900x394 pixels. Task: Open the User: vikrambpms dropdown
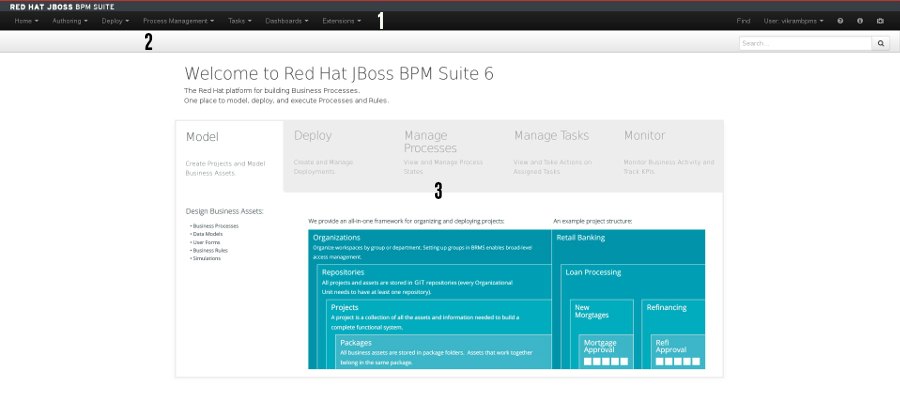tap(793, 21)
